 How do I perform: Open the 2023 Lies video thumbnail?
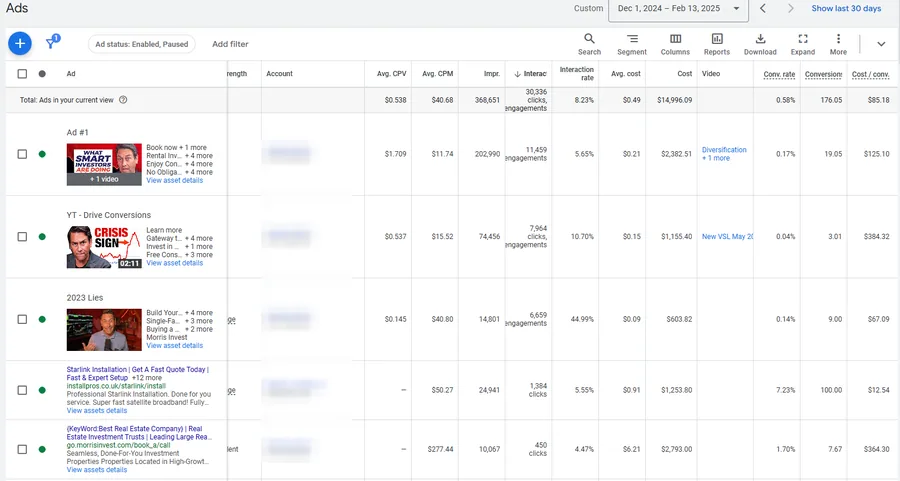(x=104, y=329)
